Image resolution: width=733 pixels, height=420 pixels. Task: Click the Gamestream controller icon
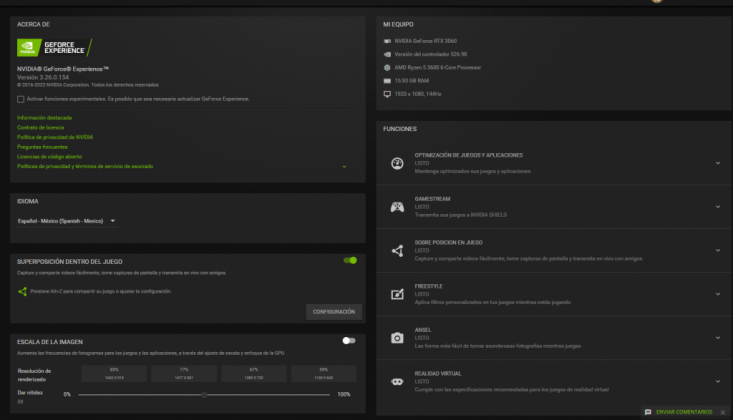tap(397, 207)
